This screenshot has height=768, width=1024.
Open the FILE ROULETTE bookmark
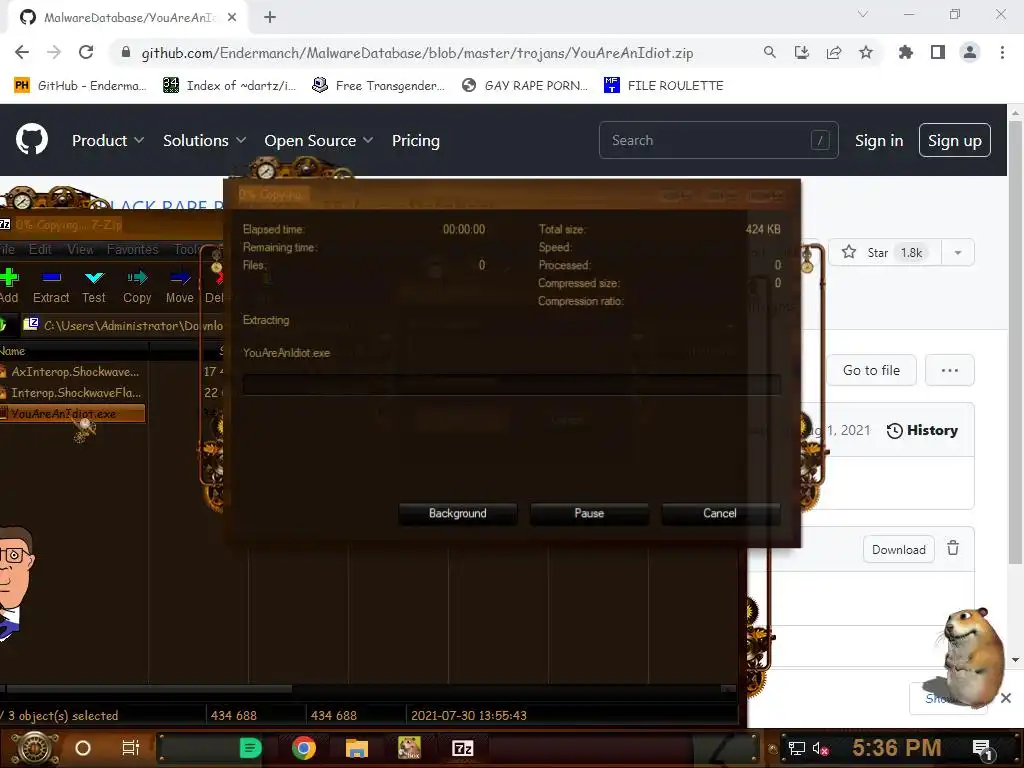[664, 86]
